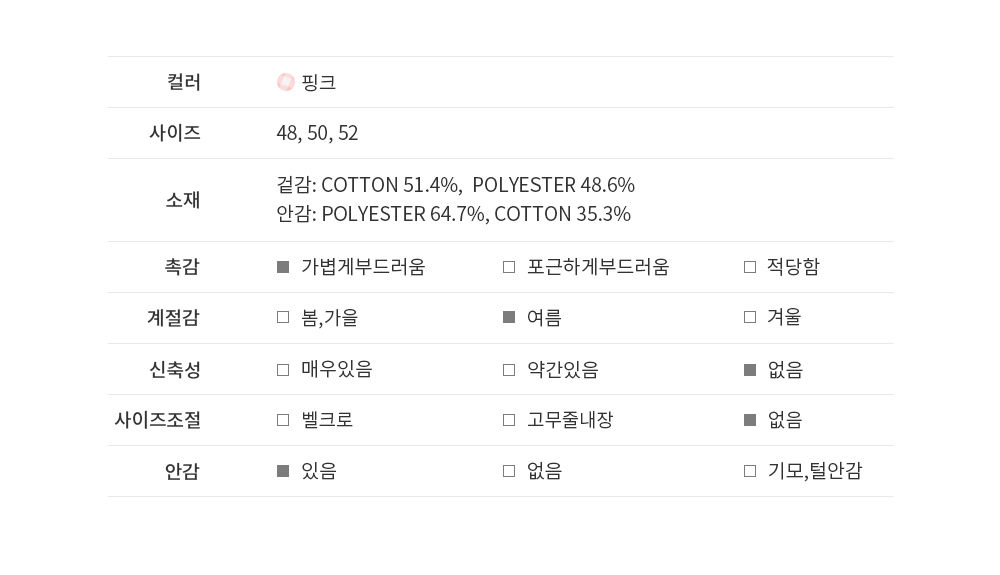This screenshot has height=575, width=1000.
Task: Toggle the 약간있음 elasticity checkbox
Action: coord(509,370)
